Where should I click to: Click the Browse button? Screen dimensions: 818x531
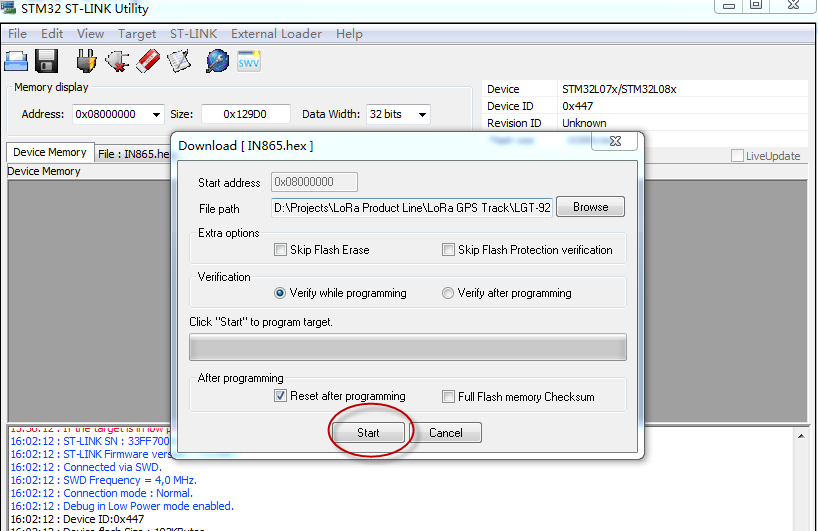click(591, 207)
